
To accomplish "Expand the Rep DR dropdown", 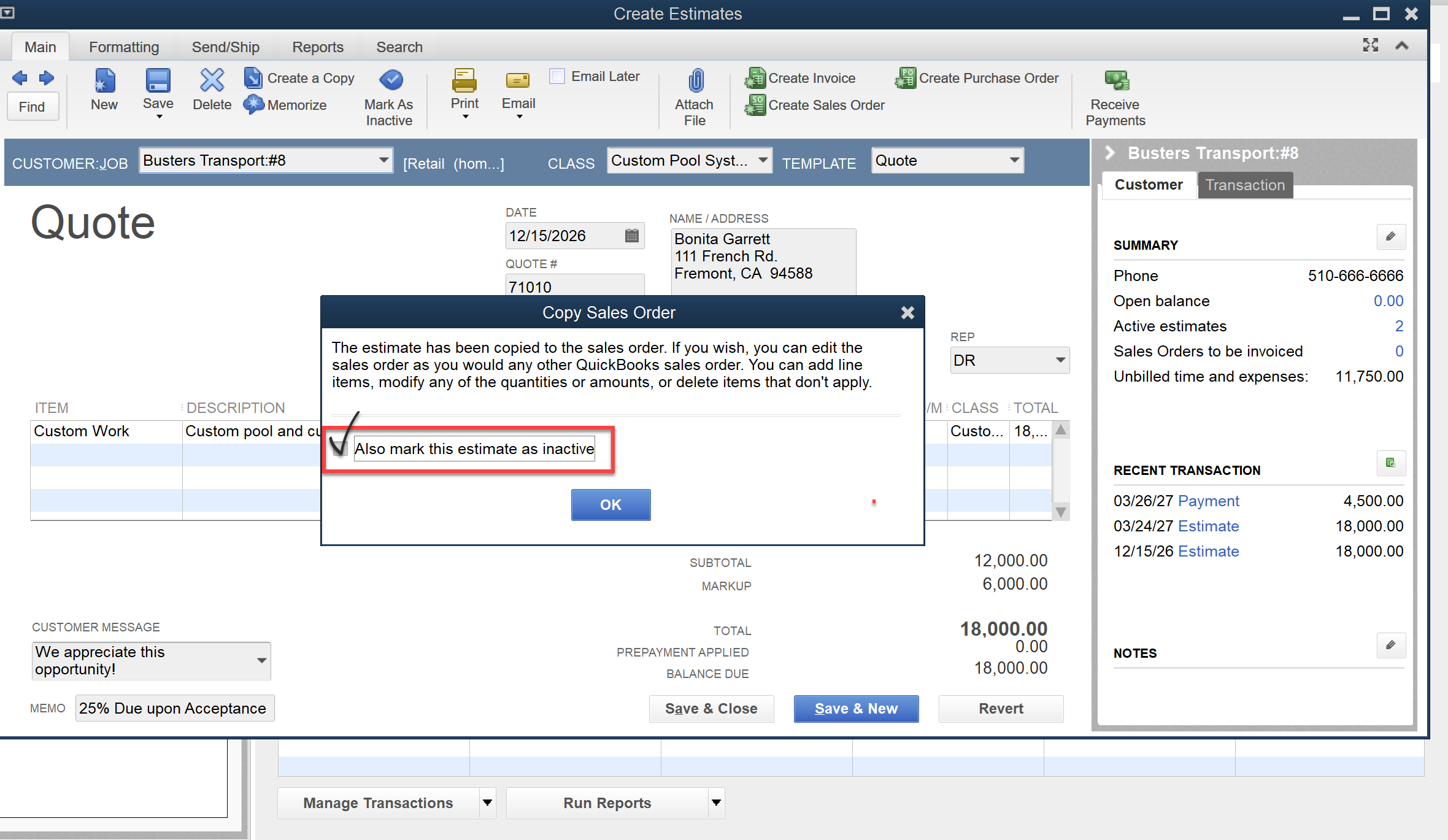I will click(x=1060, y=360).
